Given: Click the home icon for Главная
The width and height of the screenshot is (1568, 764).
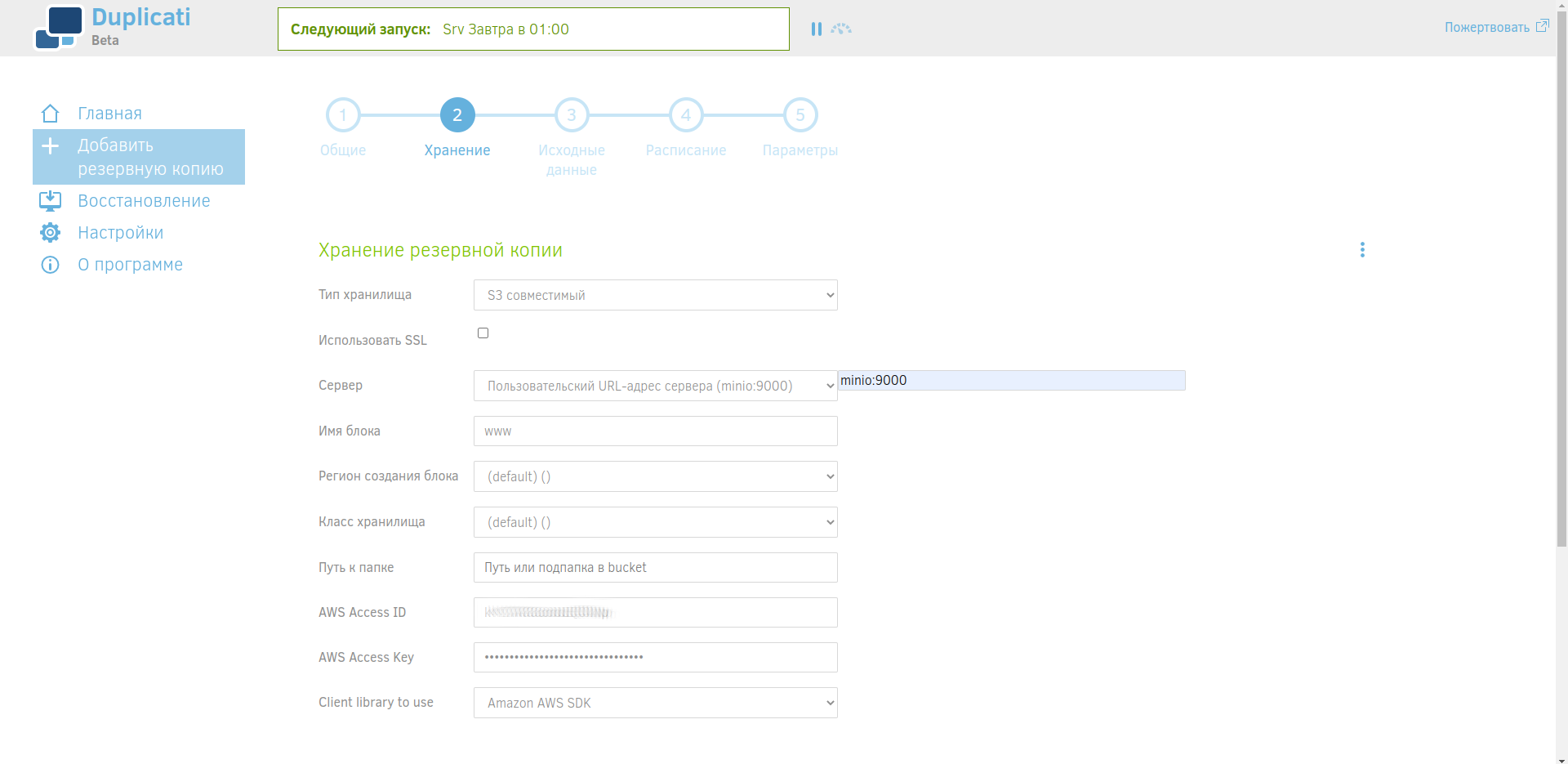Looking at the screenshot, I should (51, 114).
